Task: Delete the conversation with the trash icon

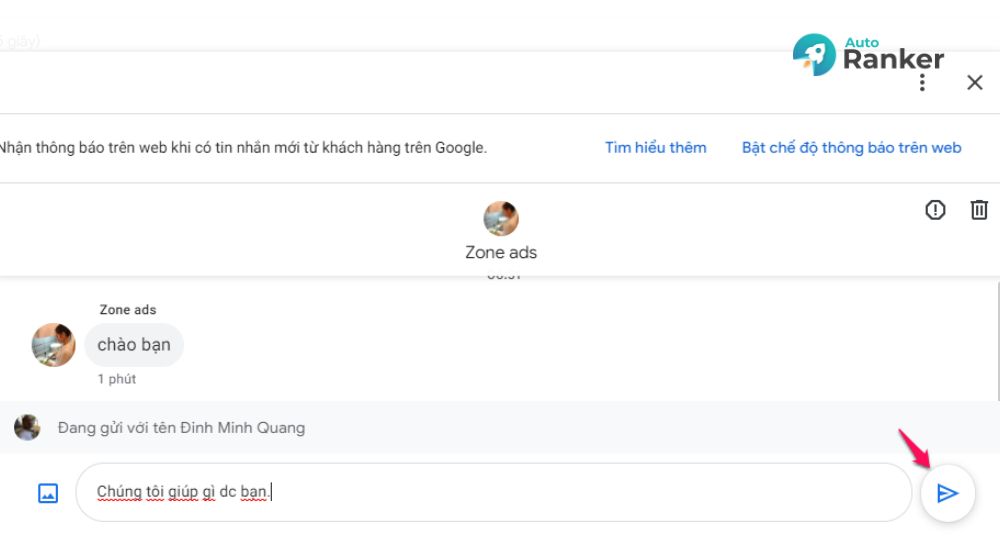Action: 979,210
